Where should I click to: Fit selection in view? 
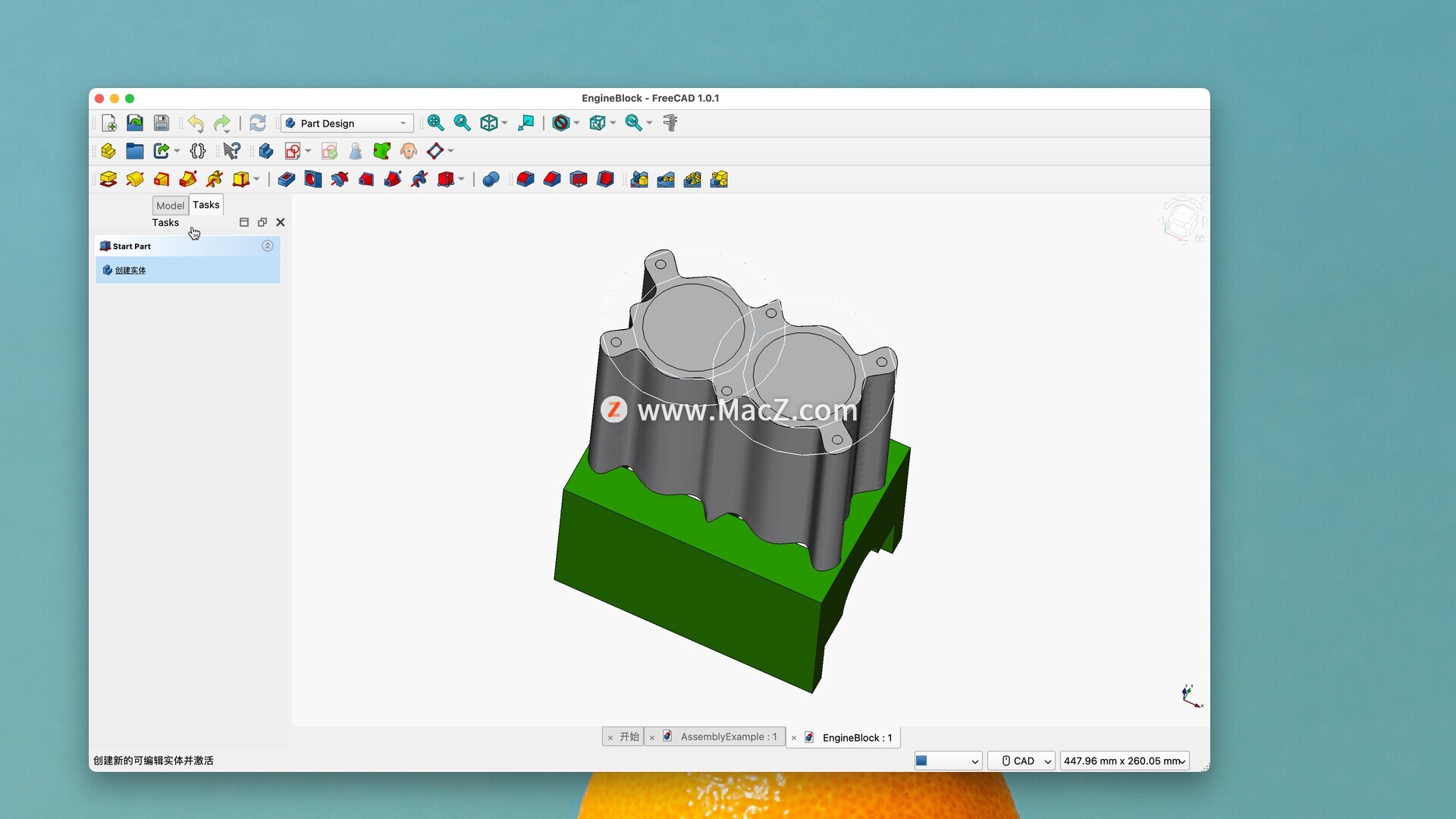pyautogui.click(x=462, y=123)
